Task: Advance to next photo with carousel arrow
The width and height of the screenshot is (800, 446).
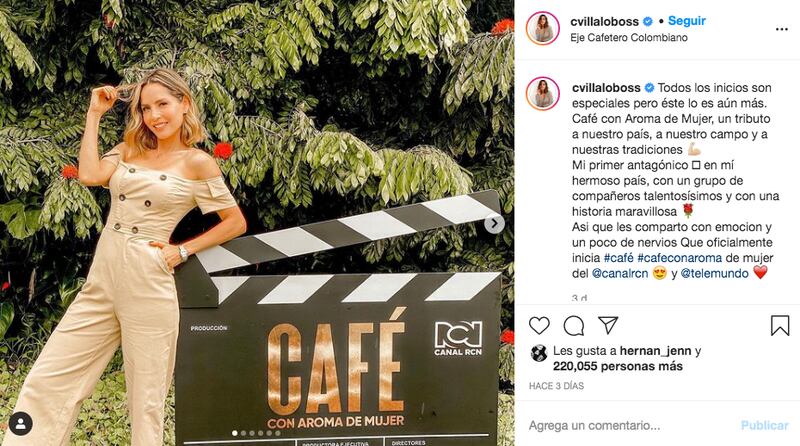Action: point(494,224)
